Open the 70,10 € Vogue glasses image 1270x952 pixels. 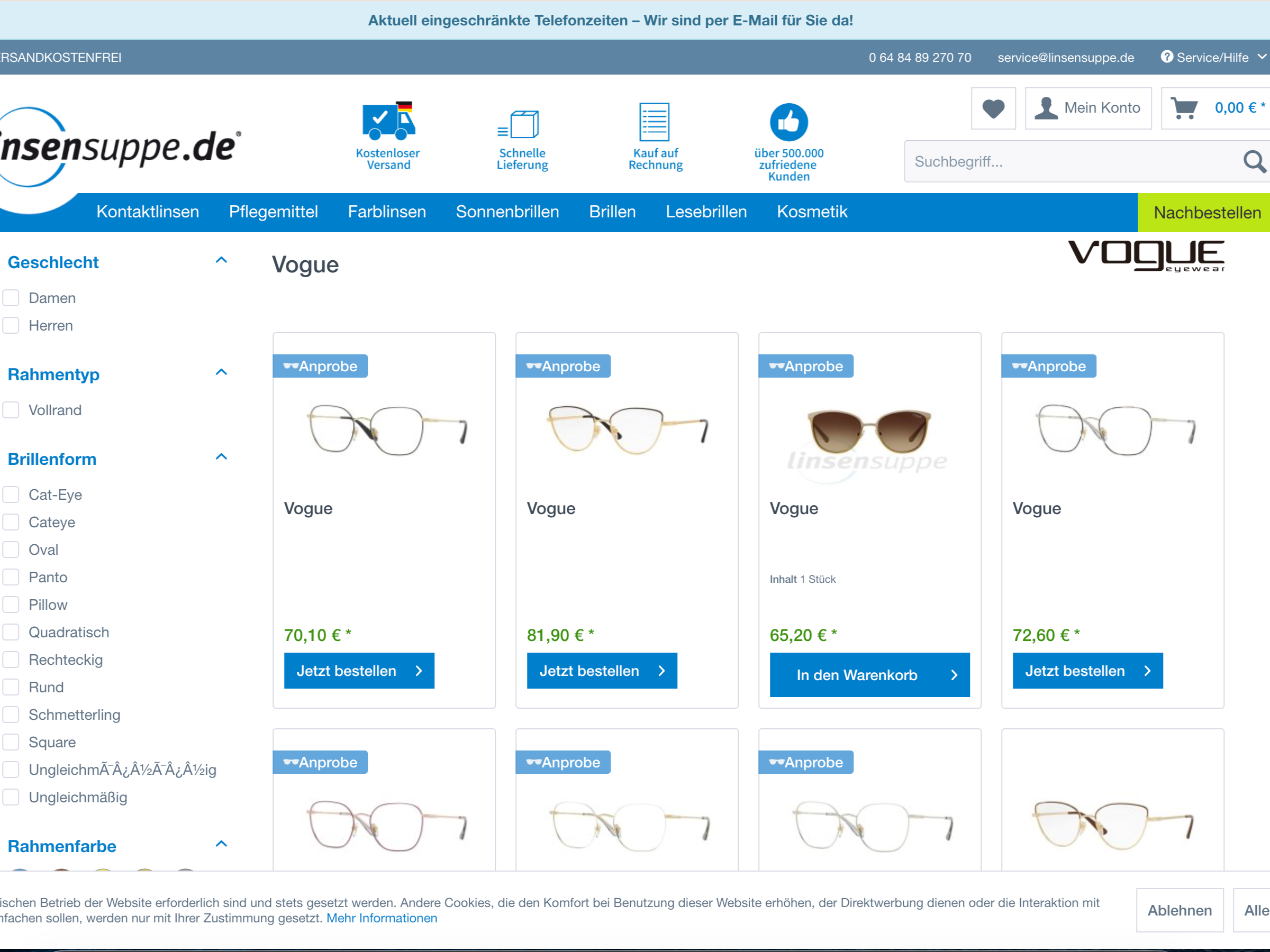pos(388,429)
